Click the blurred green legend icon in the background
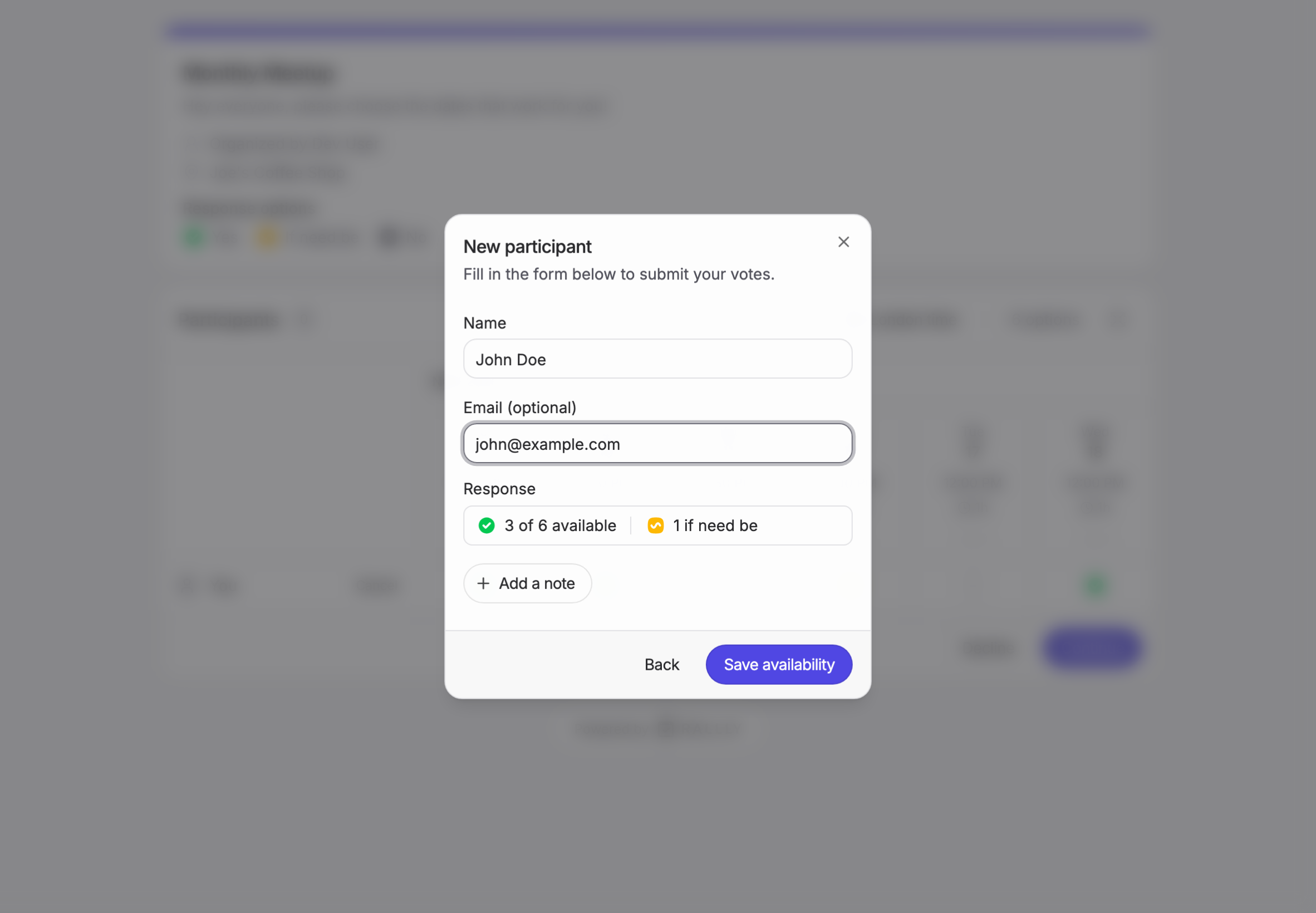Image resolution: width=1316 pixels, height=913 pixels. [194, 237]
